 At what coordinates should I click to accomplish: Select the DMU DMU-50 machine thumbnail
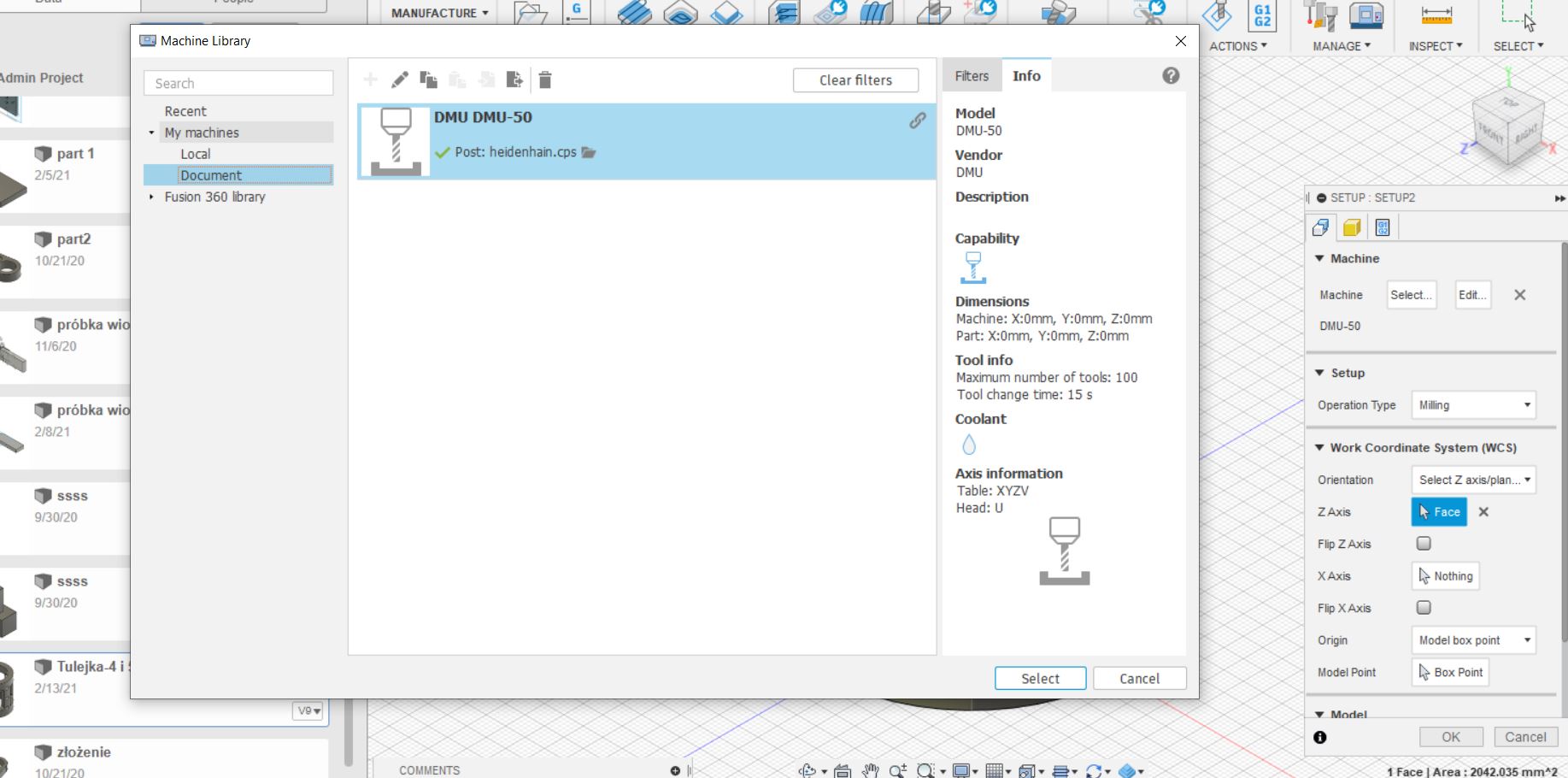pyautogui.click(x=395, y=141)
